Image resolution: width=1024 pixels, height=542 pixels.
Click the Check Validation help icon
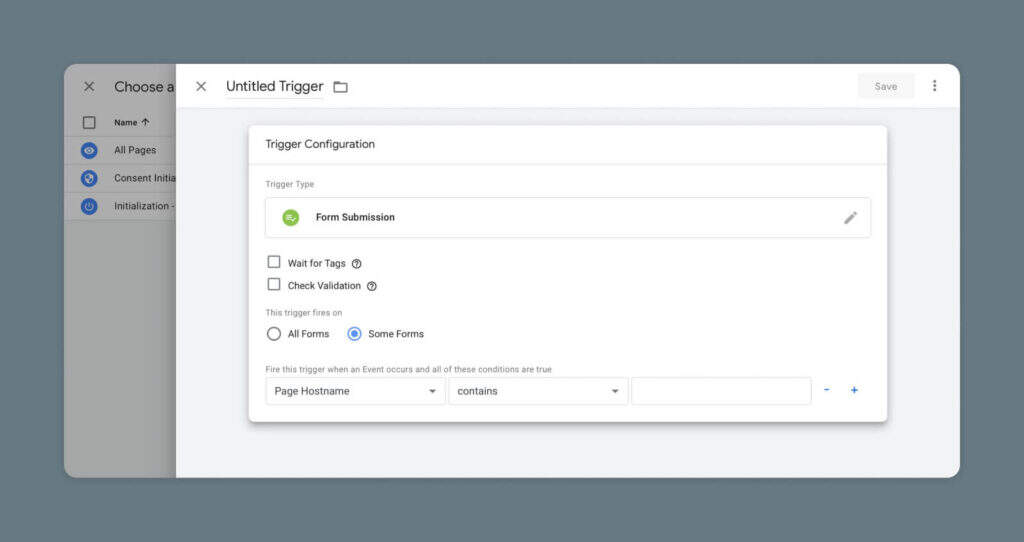coord(372,286)
